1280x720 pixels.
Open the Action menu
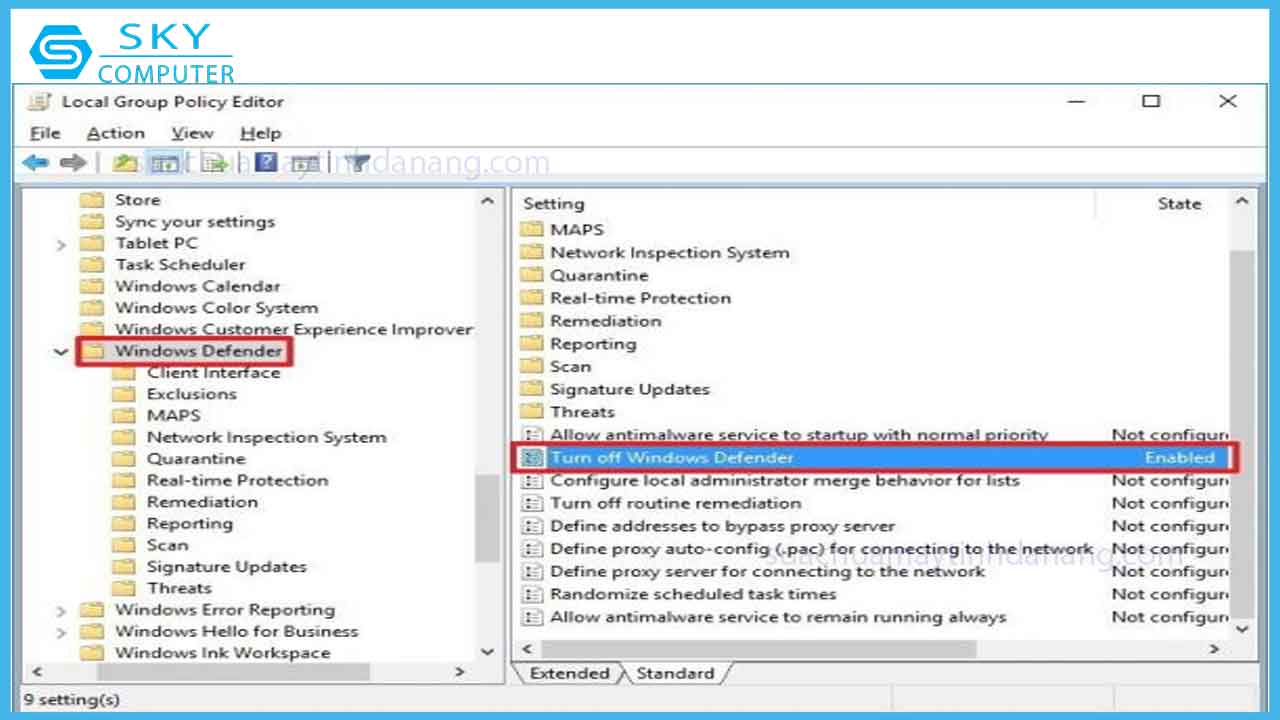(116, 133)
